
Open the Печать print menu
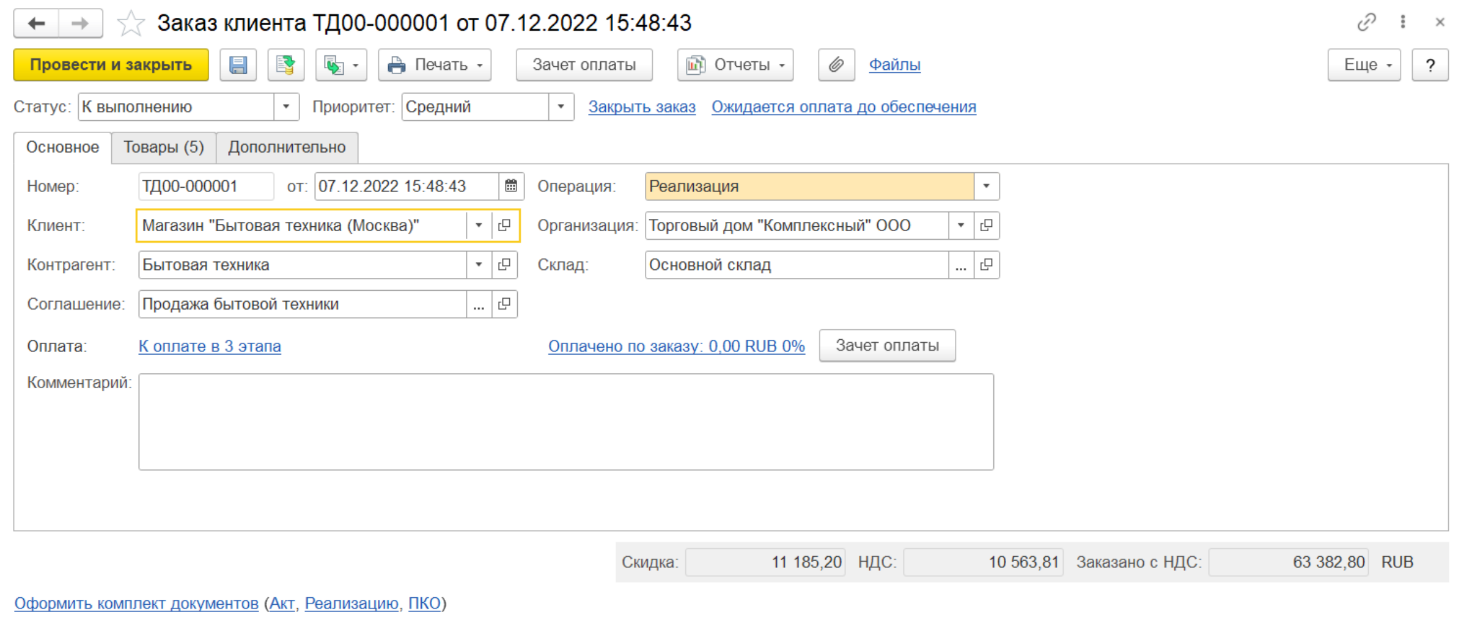click(x=434, y=65)
